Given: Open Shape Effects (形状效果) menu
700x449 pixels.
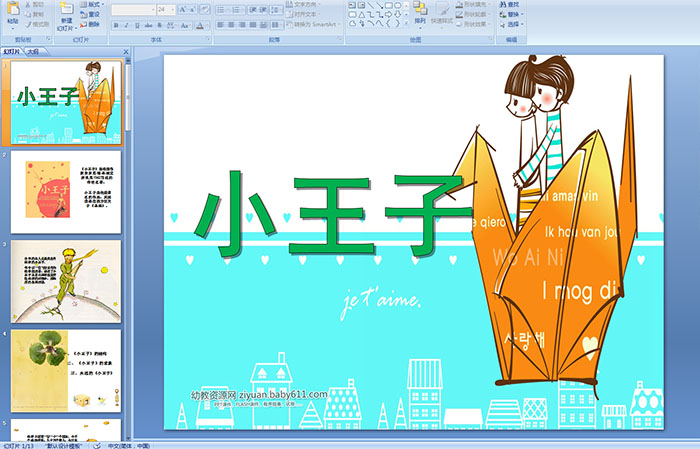Looking at the screenshot, I should pos(472,24).
